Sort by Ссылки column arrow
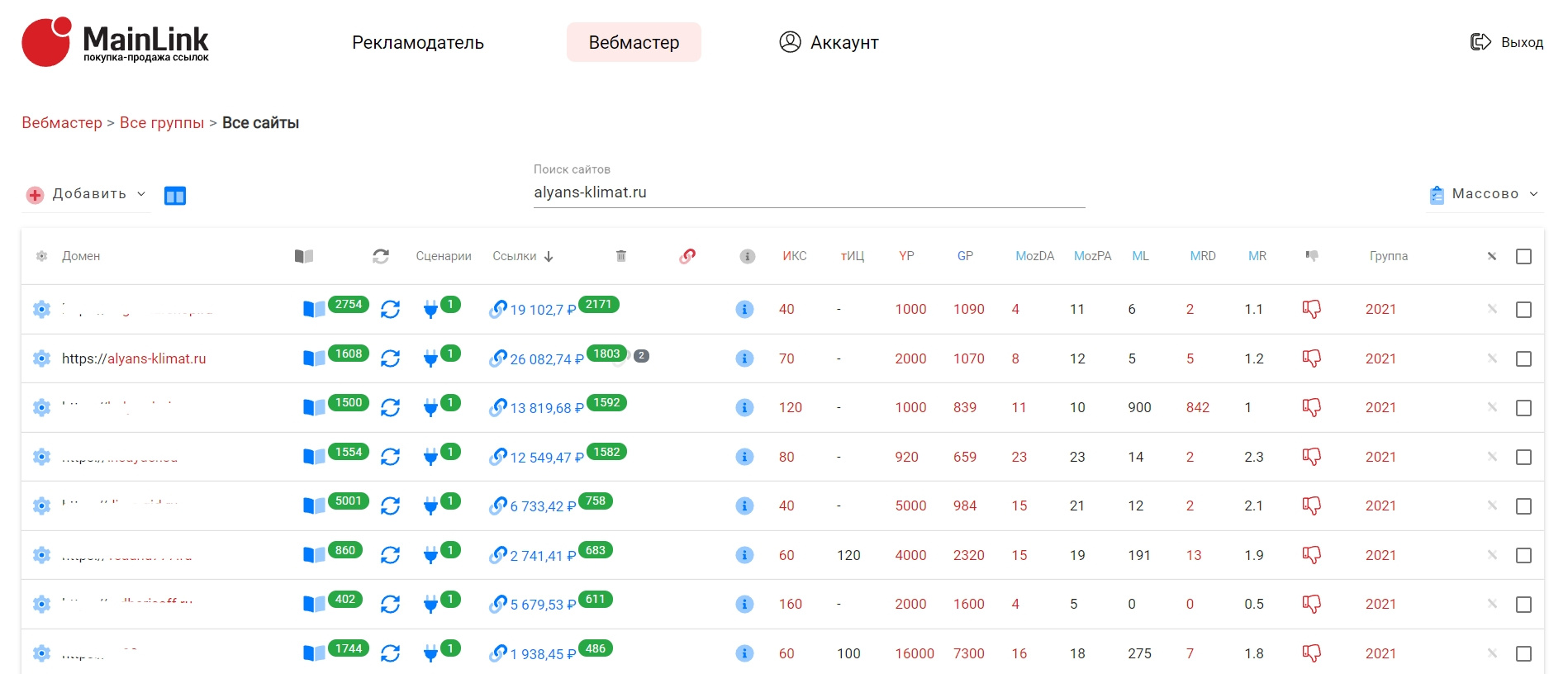The height and width of the screenshot is (674, 1568). [x=549, y=257]
